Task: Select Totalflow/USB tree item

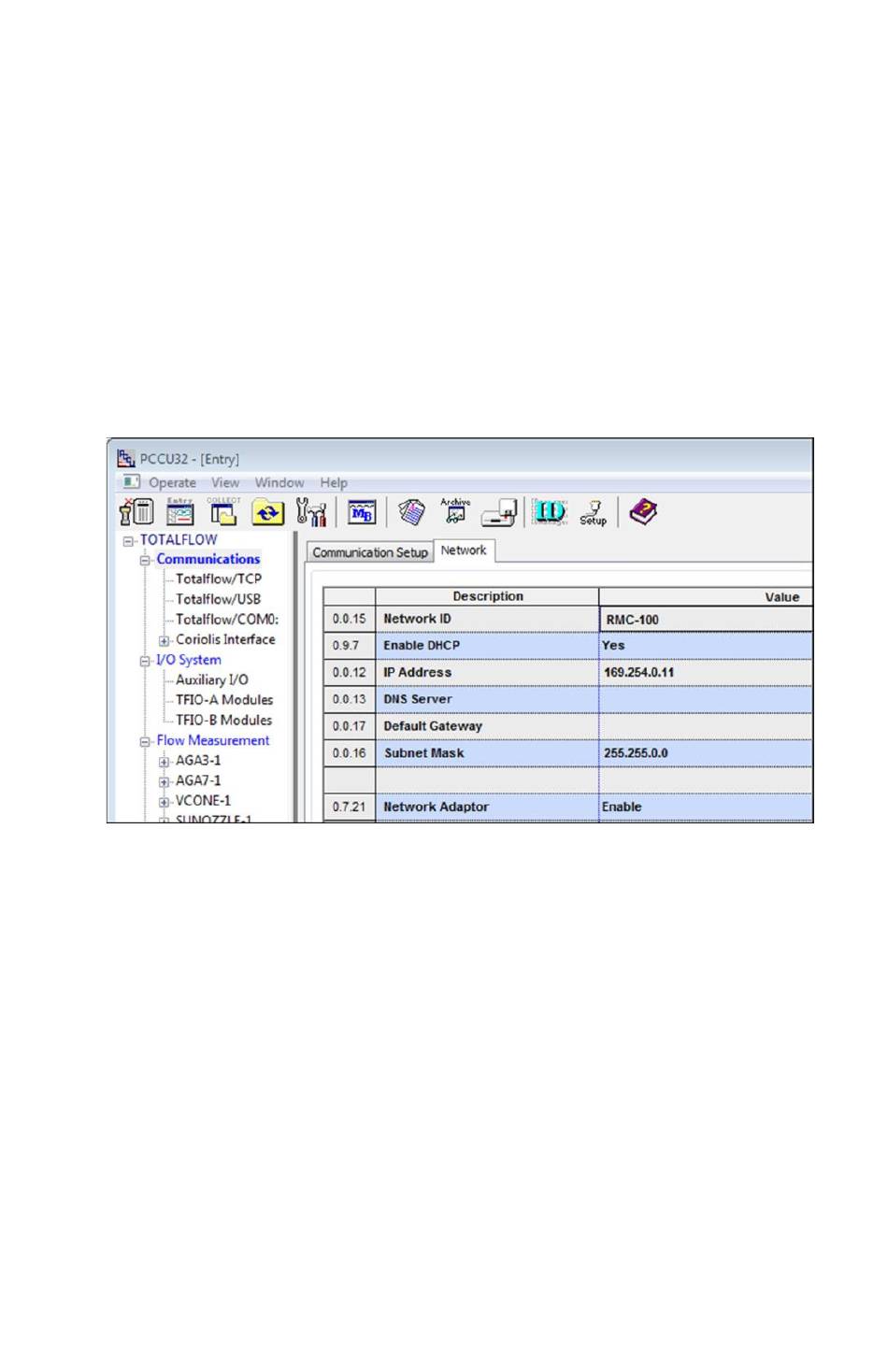Action: click(218, 599)
